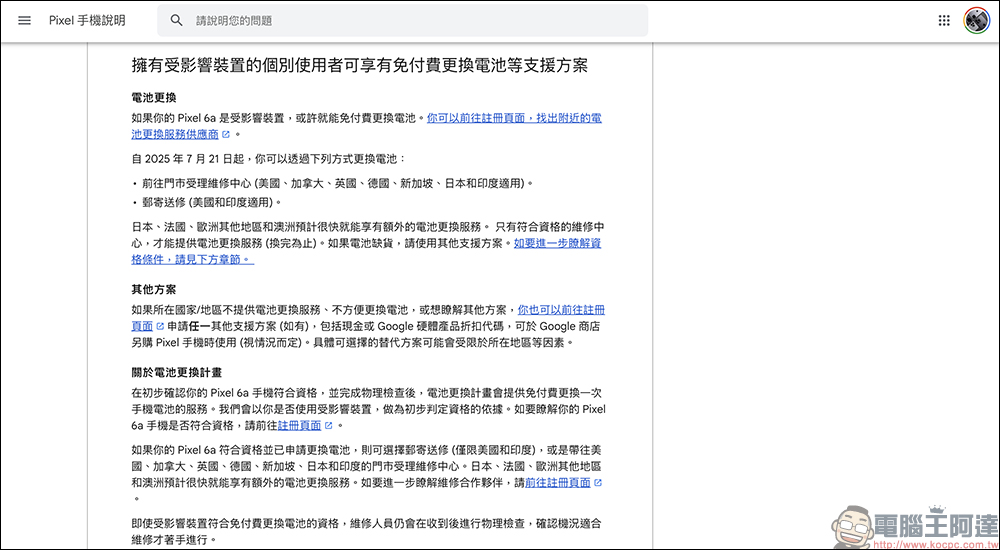The height and width of the screenshot is (550, 1000).
Task: Click the search field '請說明您的問題'
Action: point(402,20)
